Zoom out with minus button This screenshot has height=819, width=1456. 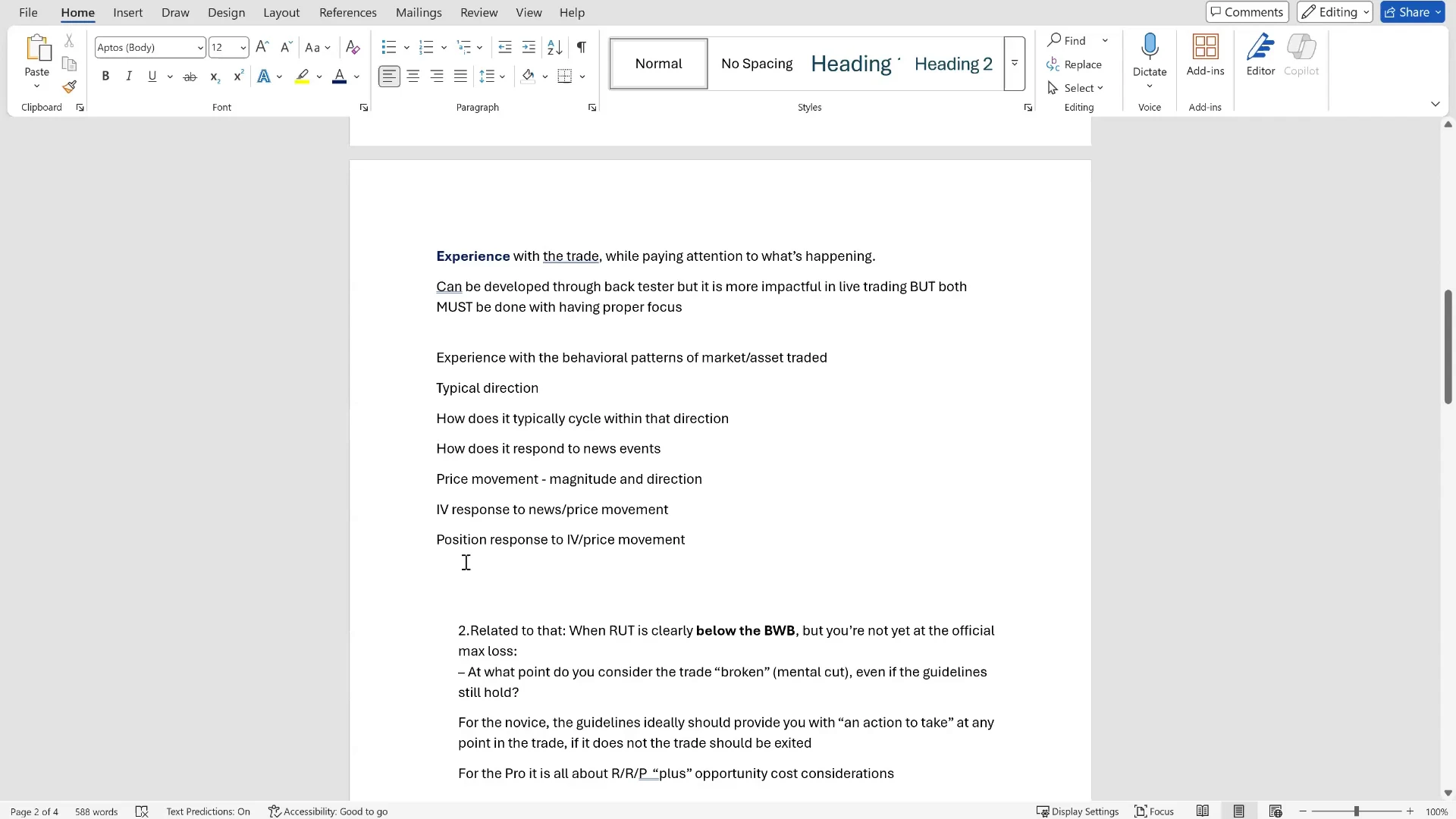pos(1303,811)
